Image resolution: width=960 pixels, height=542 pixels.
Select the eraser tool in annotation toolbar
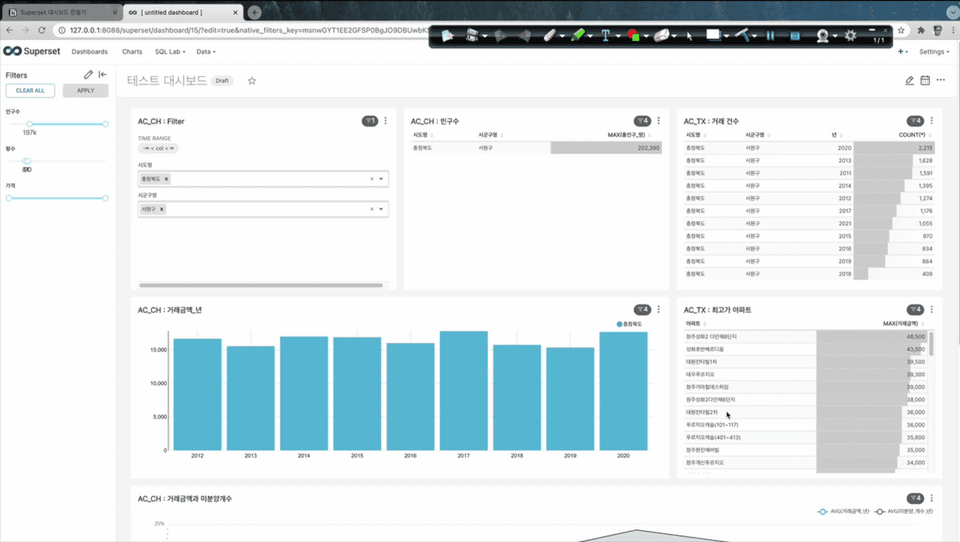click(661, 36)
